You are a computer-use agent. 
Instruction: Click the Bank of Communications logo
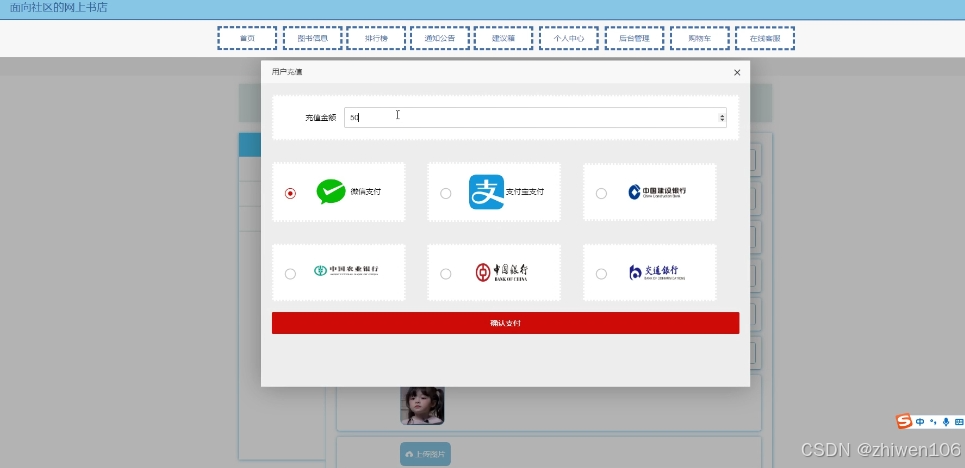[657, 272]
